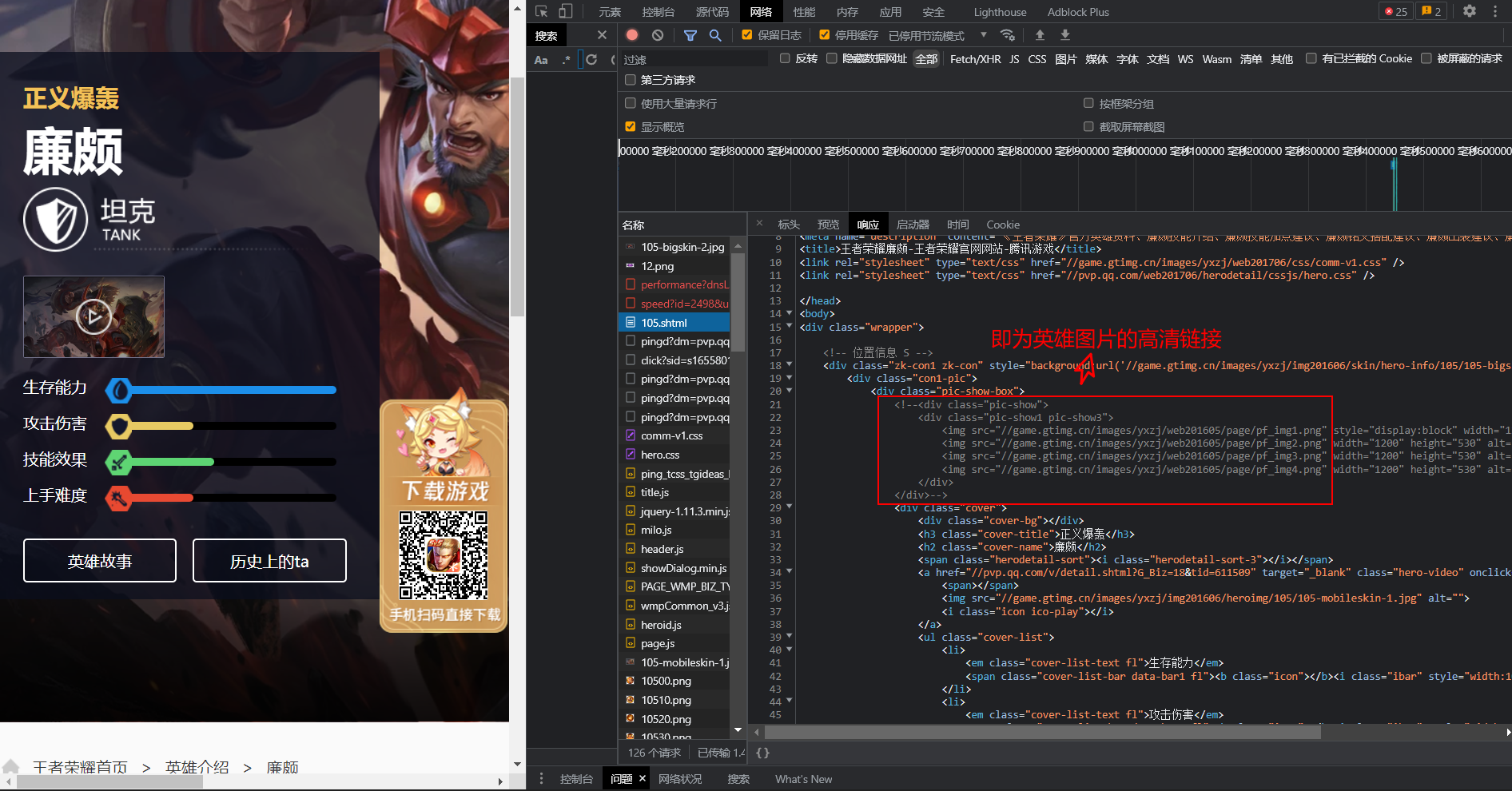
Task: Click the 历史上的ta button
Action: click(x=269, y=561)
